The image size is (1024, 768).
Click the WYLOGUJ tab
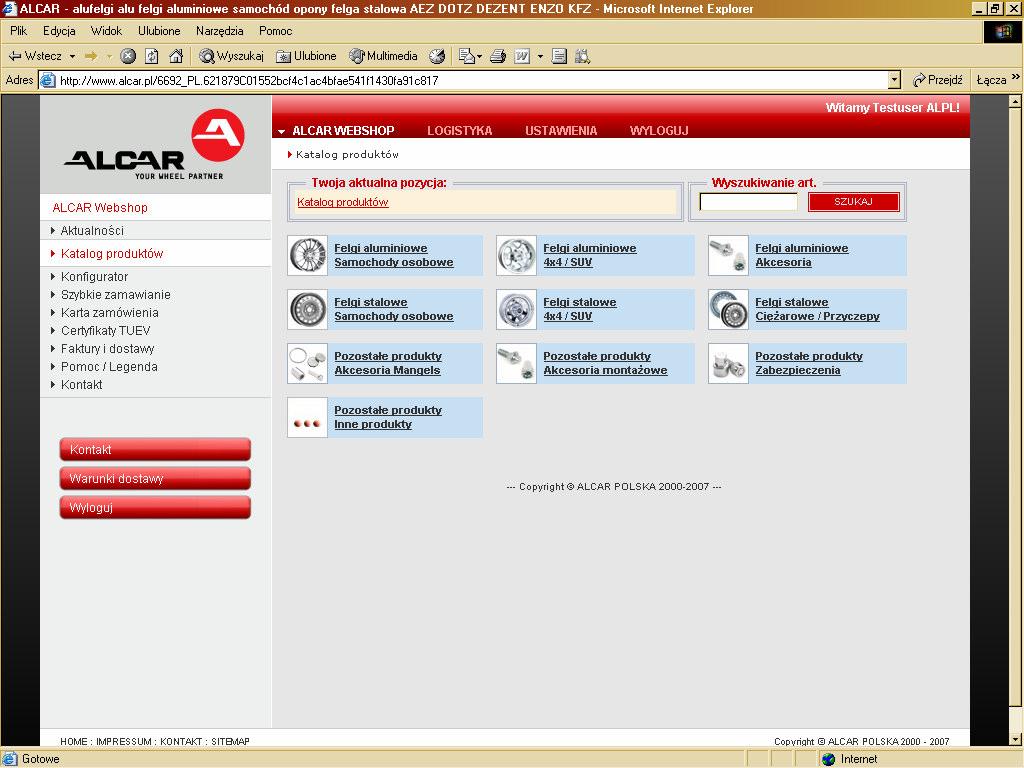(x=659, y=131)
